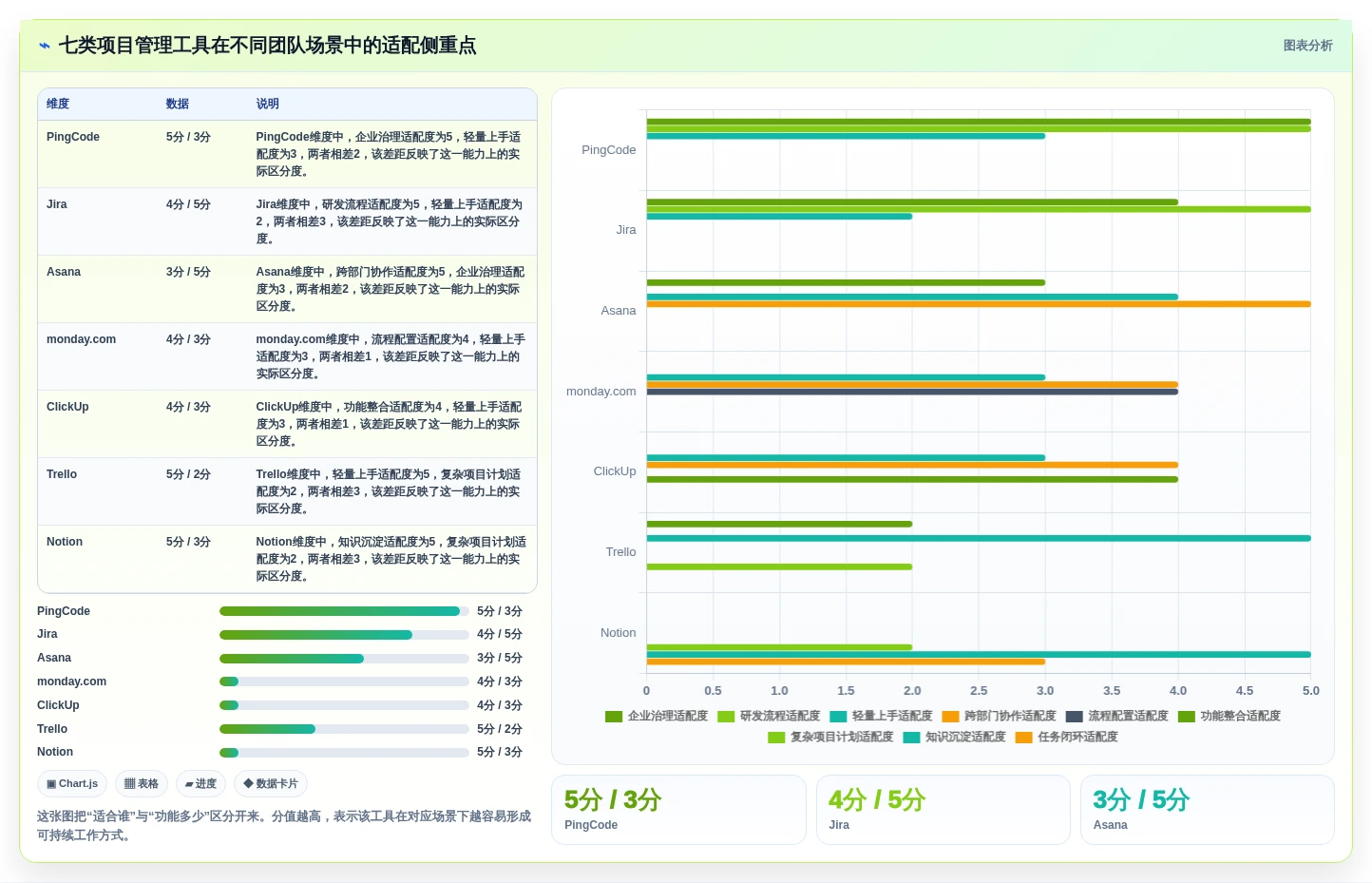This screenshot has width=1372, height=883.
Task: Click the PingCode progress bar
Action: click(344, 611)
